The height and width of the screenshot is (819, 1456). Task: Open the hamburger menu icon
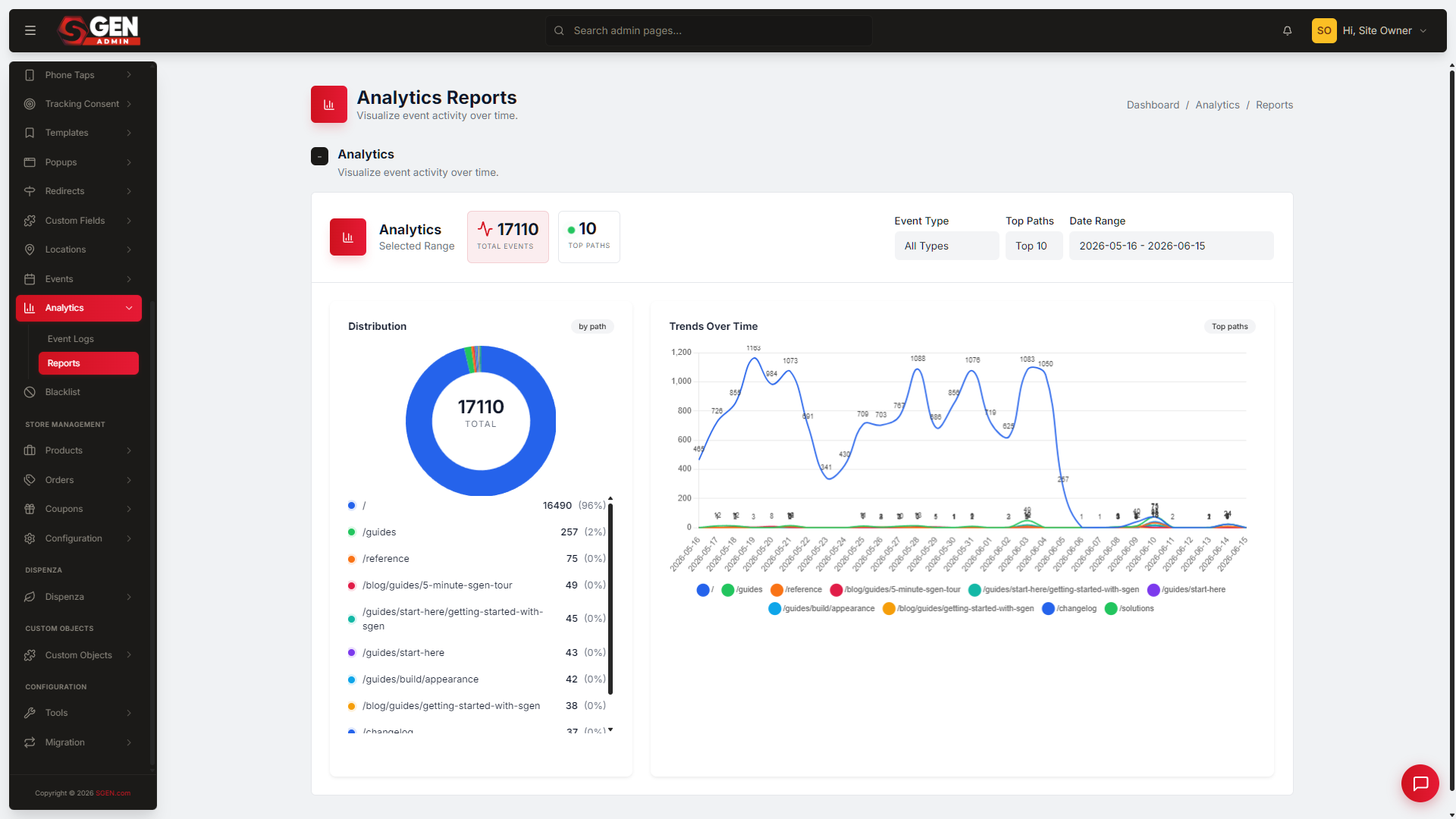point(30,30)
